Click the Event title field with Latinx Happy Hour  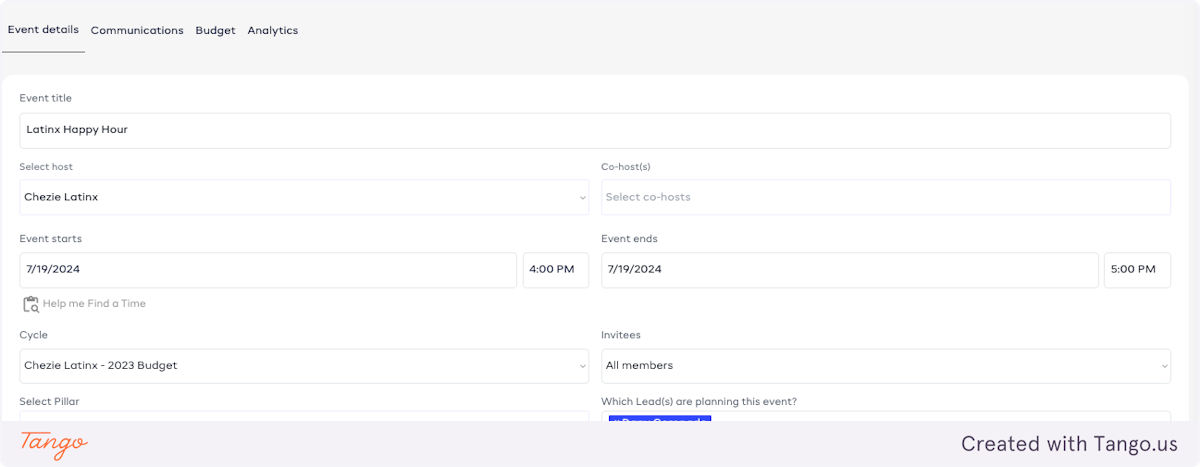coord(594,130)
